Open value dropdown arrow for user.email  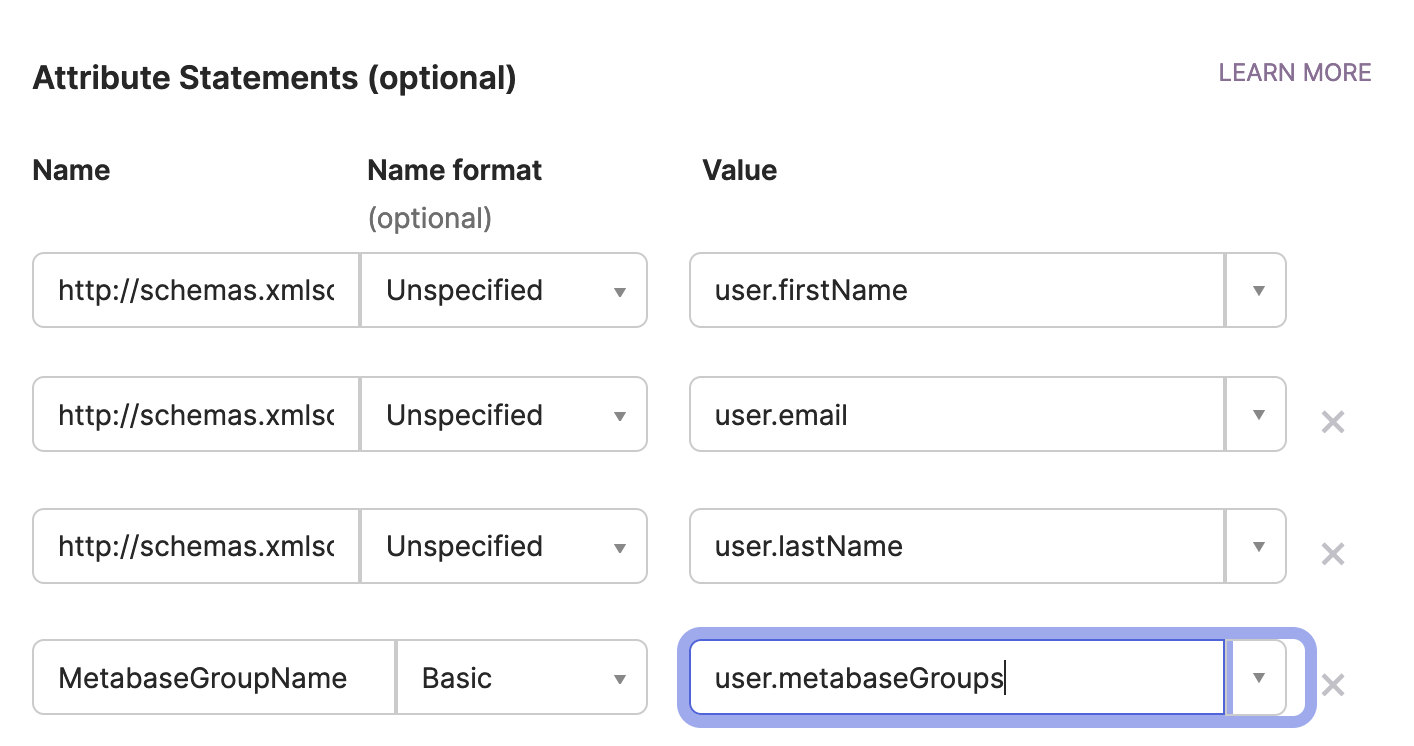click(1257, 415)
